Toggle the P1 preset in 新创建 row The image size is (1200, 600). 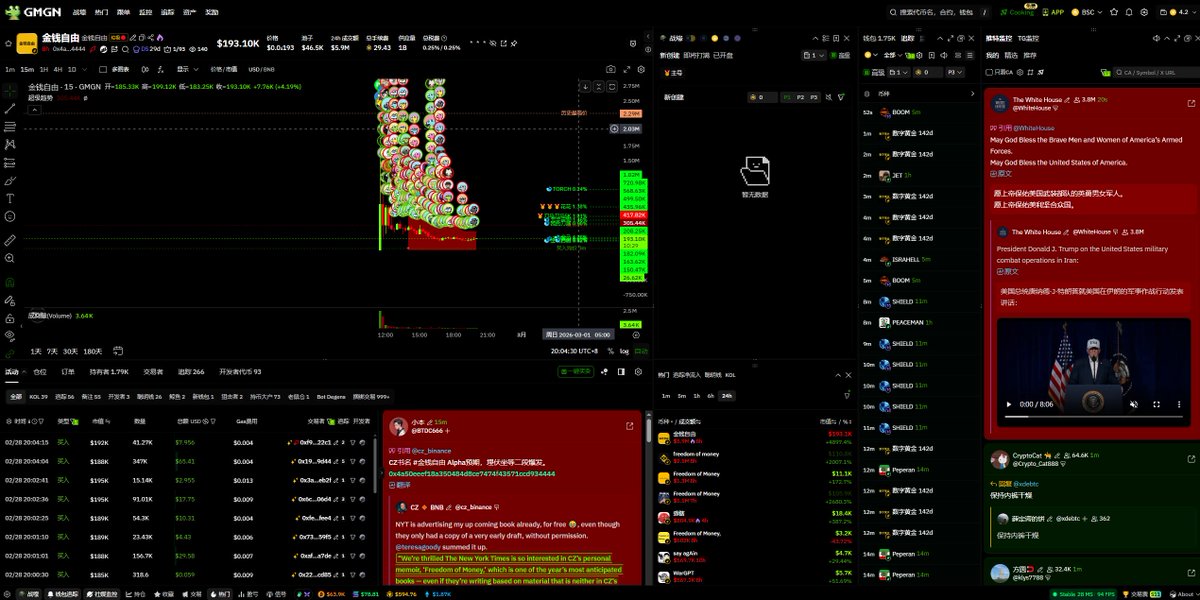point(787,97)
